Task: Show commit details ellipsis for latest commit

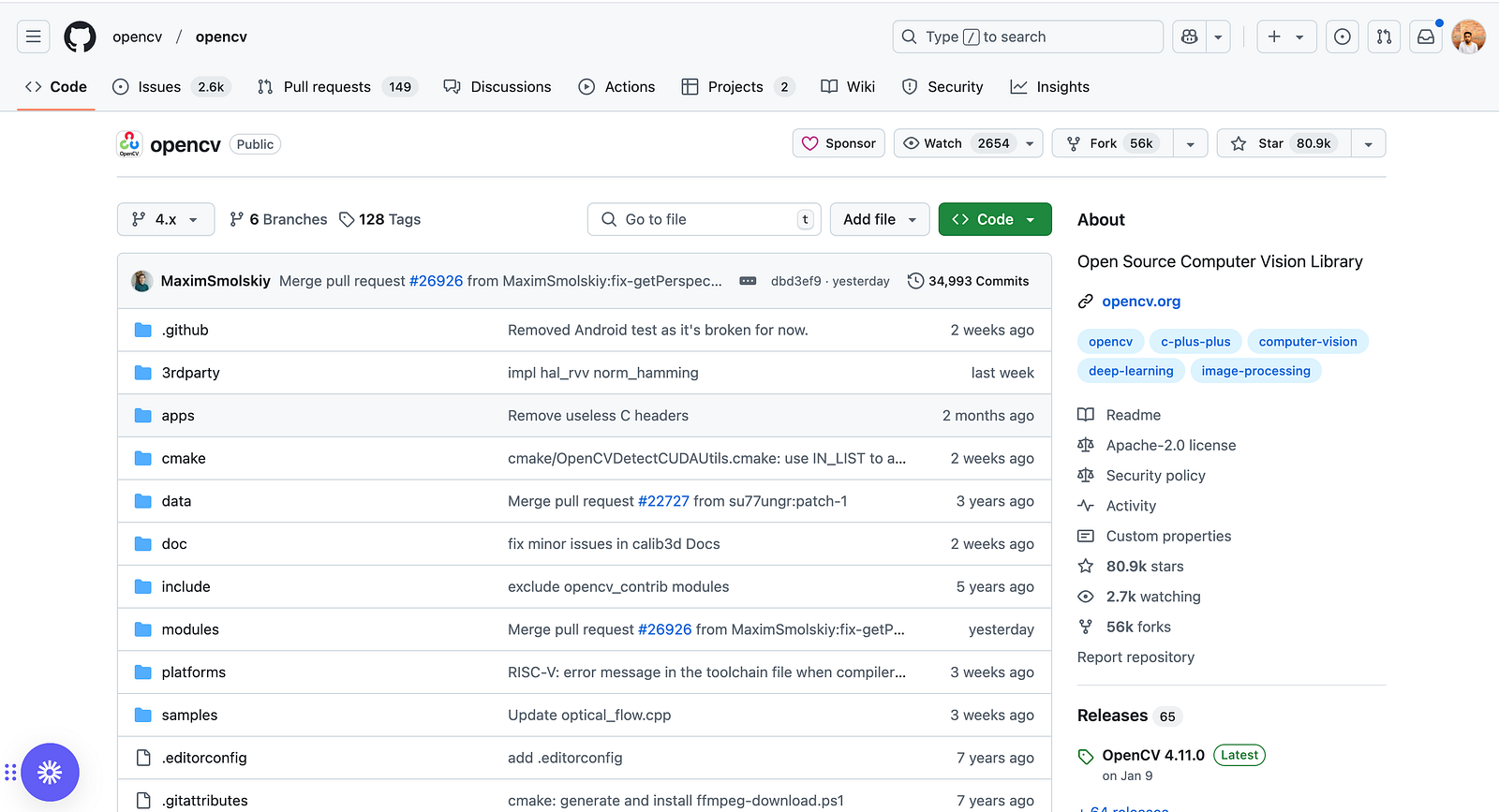Action: [748, 281]
